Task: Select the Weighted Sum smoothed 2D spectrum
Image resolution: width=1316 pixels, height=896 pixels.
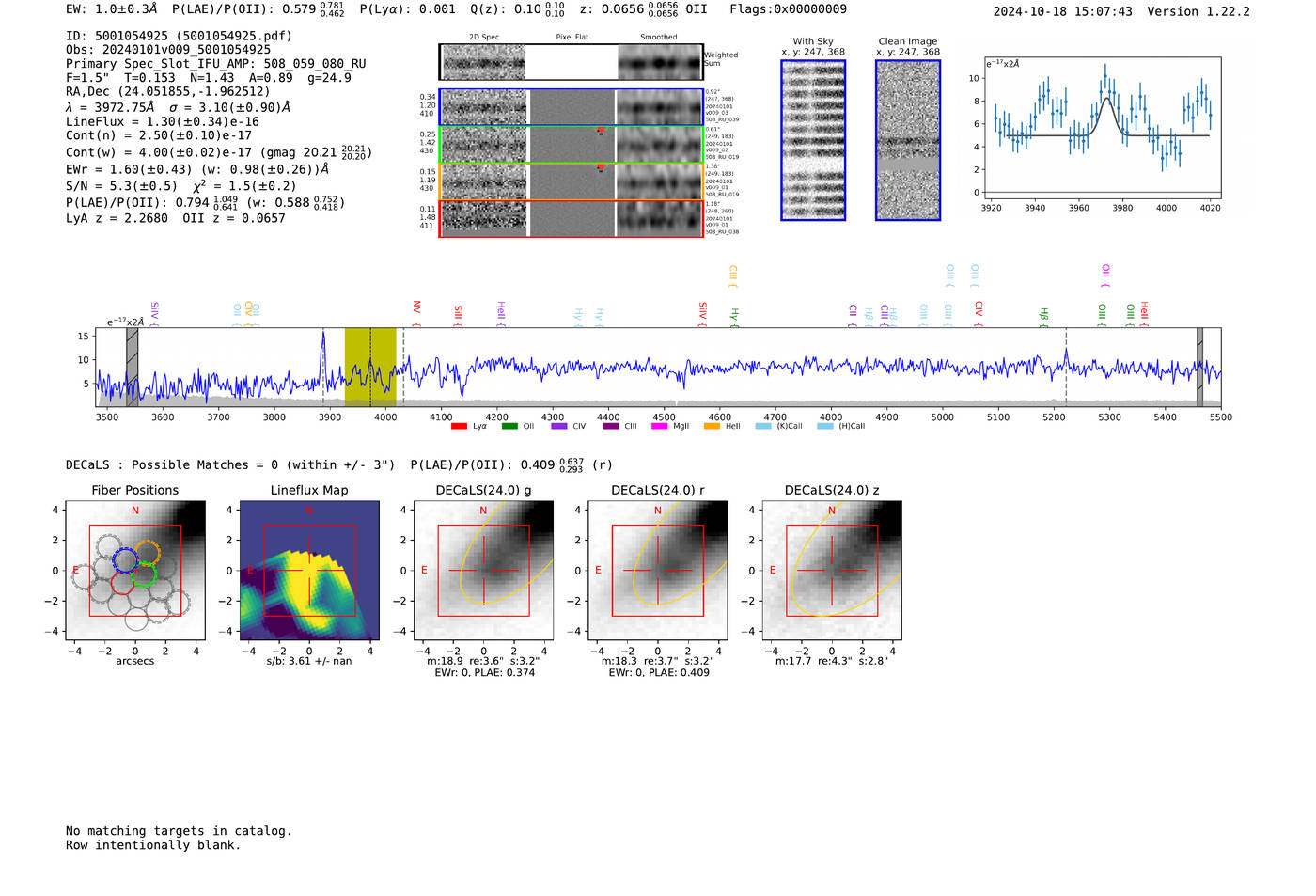Action: (660, 62)
